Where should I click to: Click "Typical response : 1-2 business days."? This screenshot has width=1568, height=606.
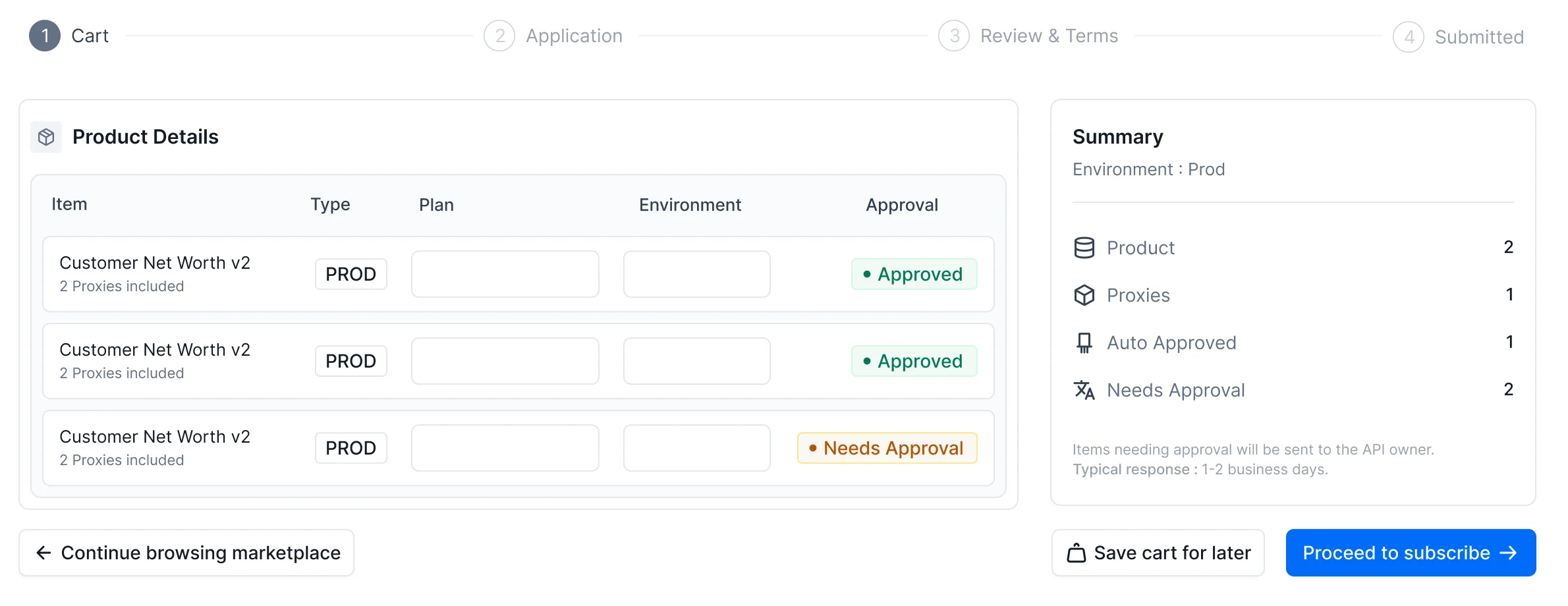1200,469
